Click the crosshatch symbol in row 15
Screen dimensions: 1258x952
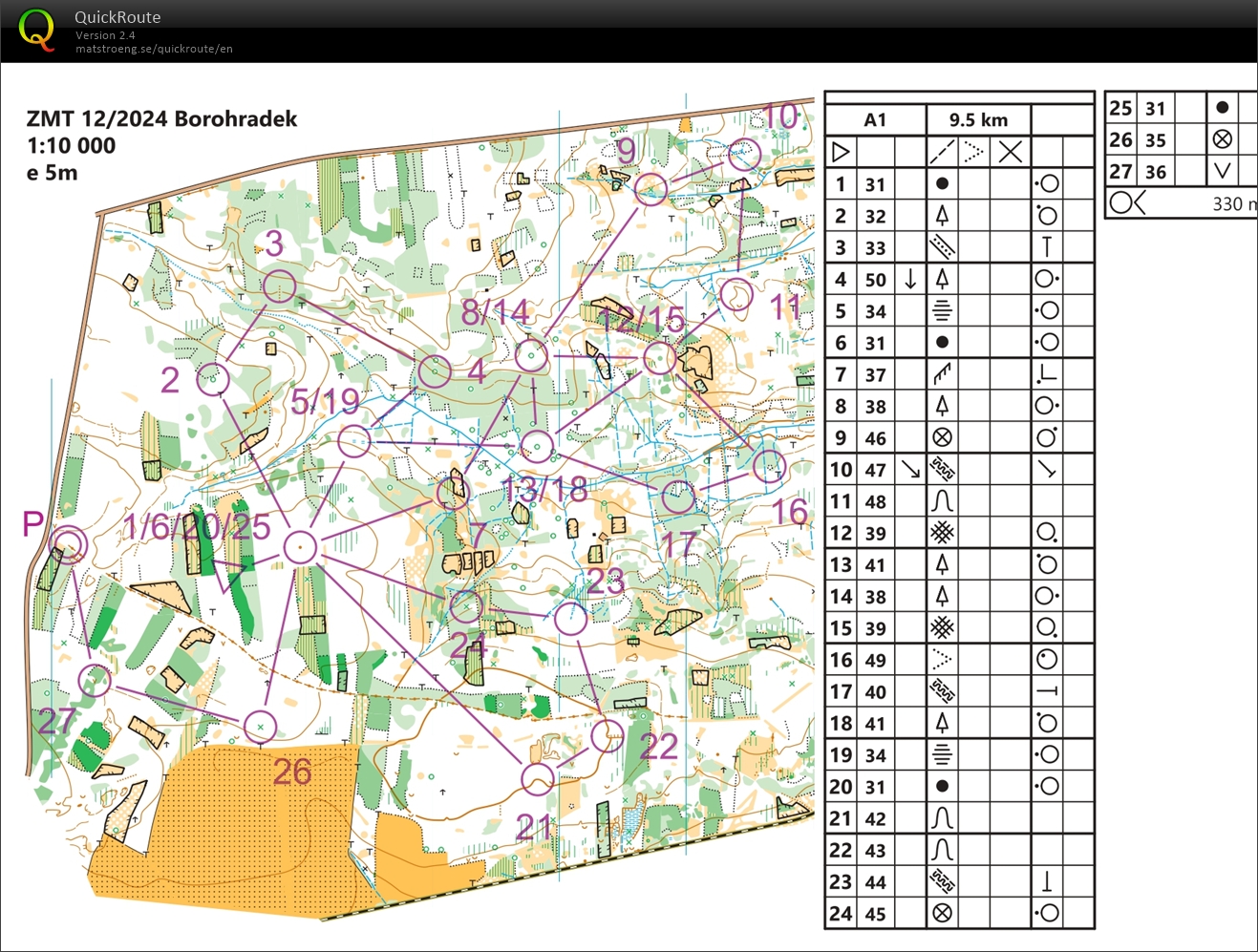942,627
